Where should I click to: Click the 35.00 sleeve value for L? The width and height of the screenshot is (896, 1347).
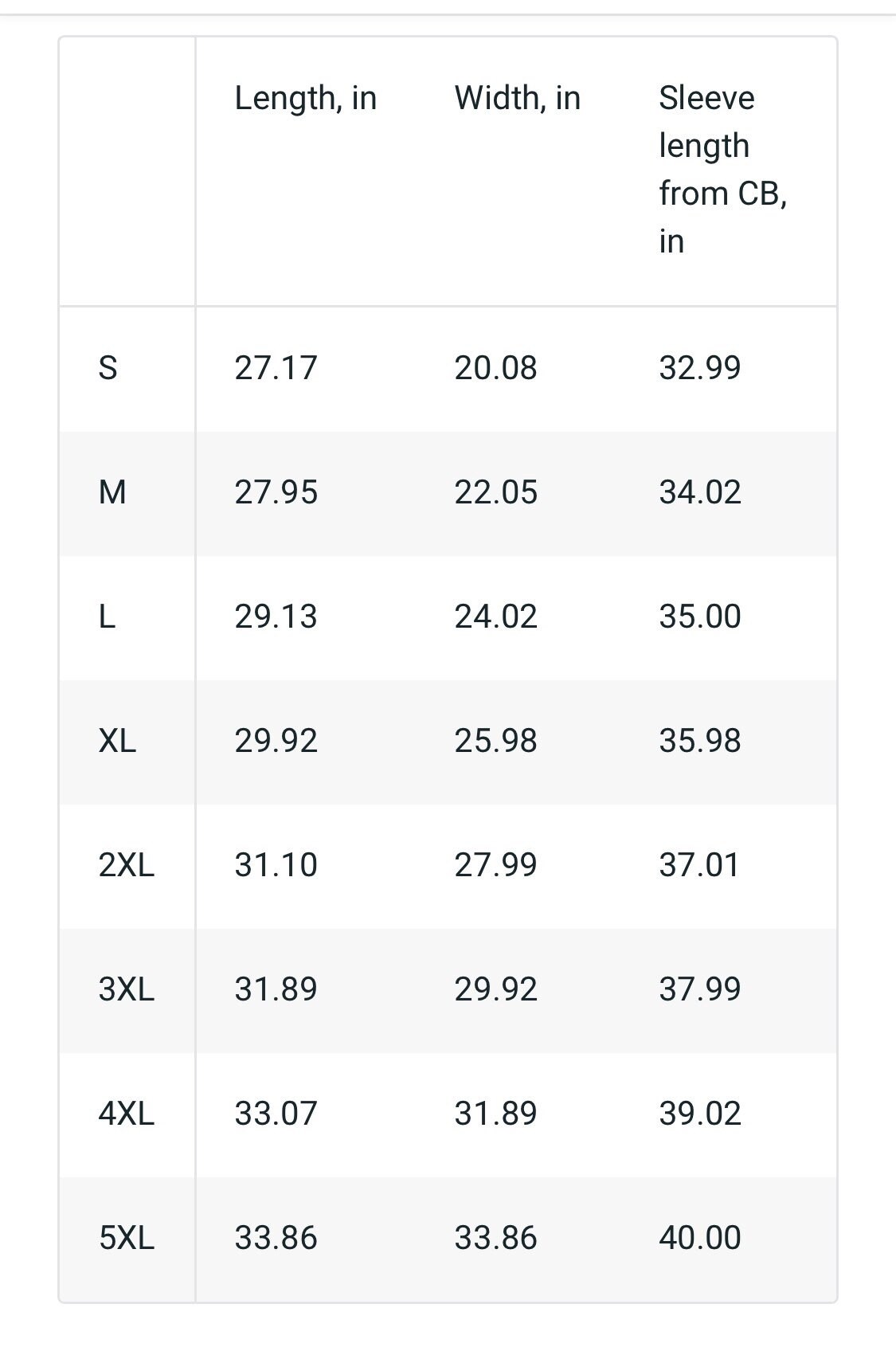[700, 617]
